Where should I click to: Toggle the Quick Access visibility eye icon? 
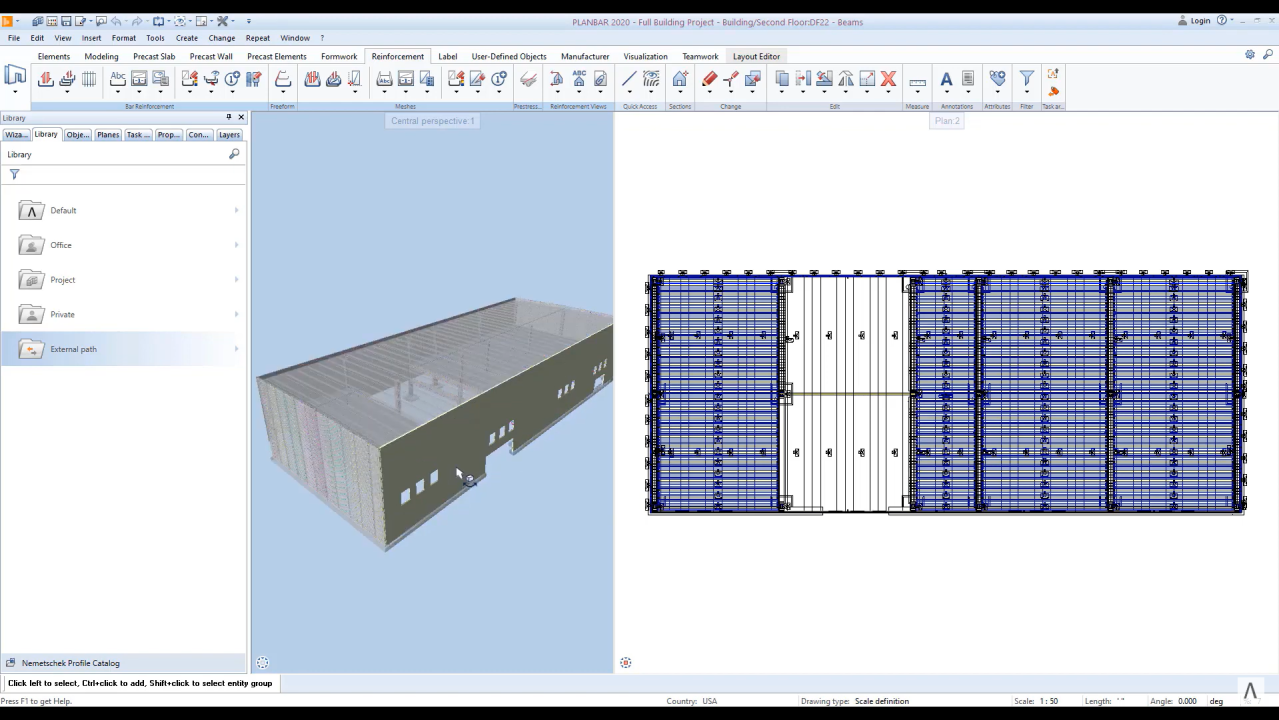coord(651,80)
